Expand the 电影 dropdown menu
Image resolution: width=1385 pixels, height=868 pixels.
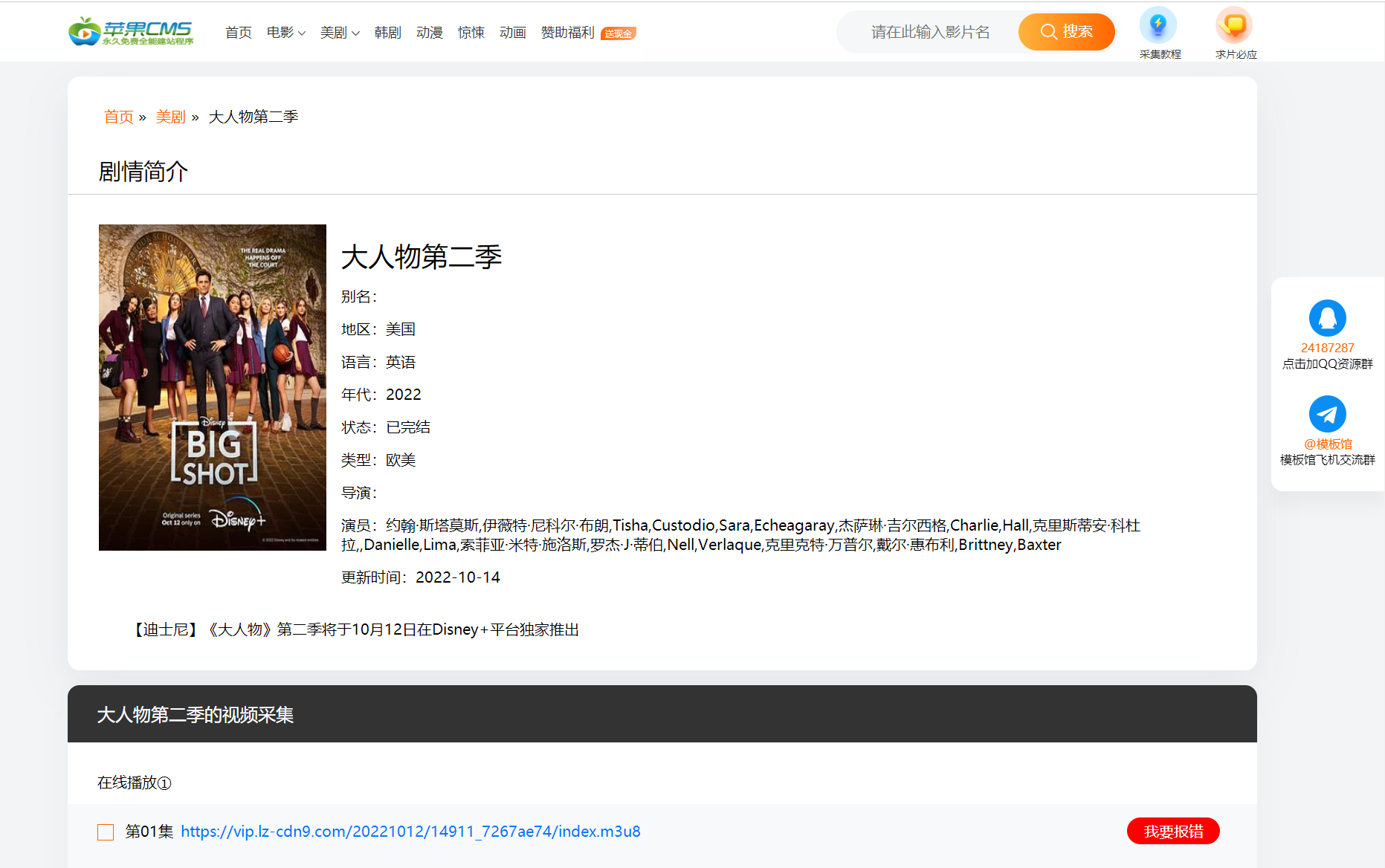286,33
